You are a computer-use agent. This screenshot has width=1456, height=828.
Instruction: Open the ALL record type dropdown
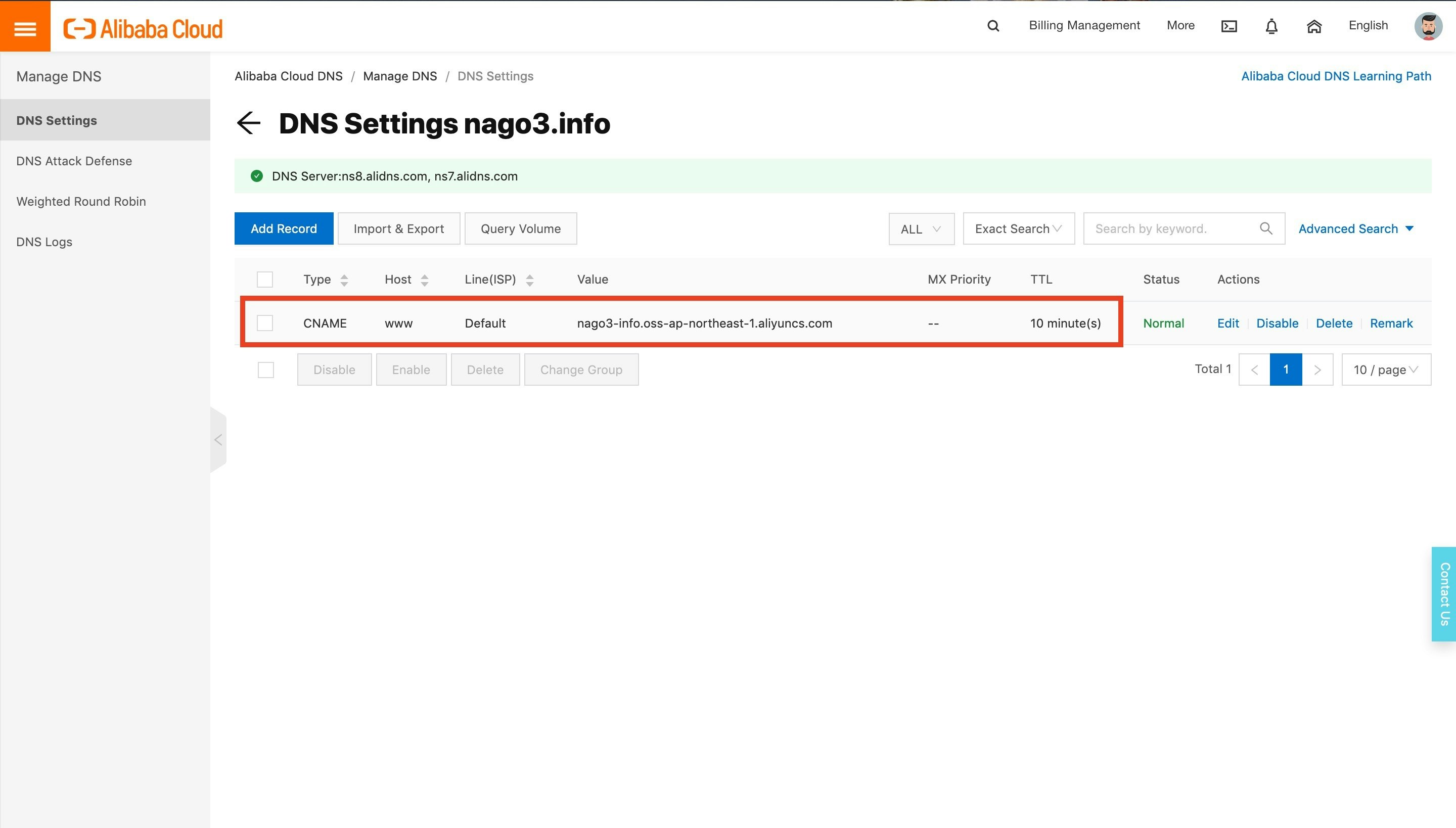pos(921,228)
